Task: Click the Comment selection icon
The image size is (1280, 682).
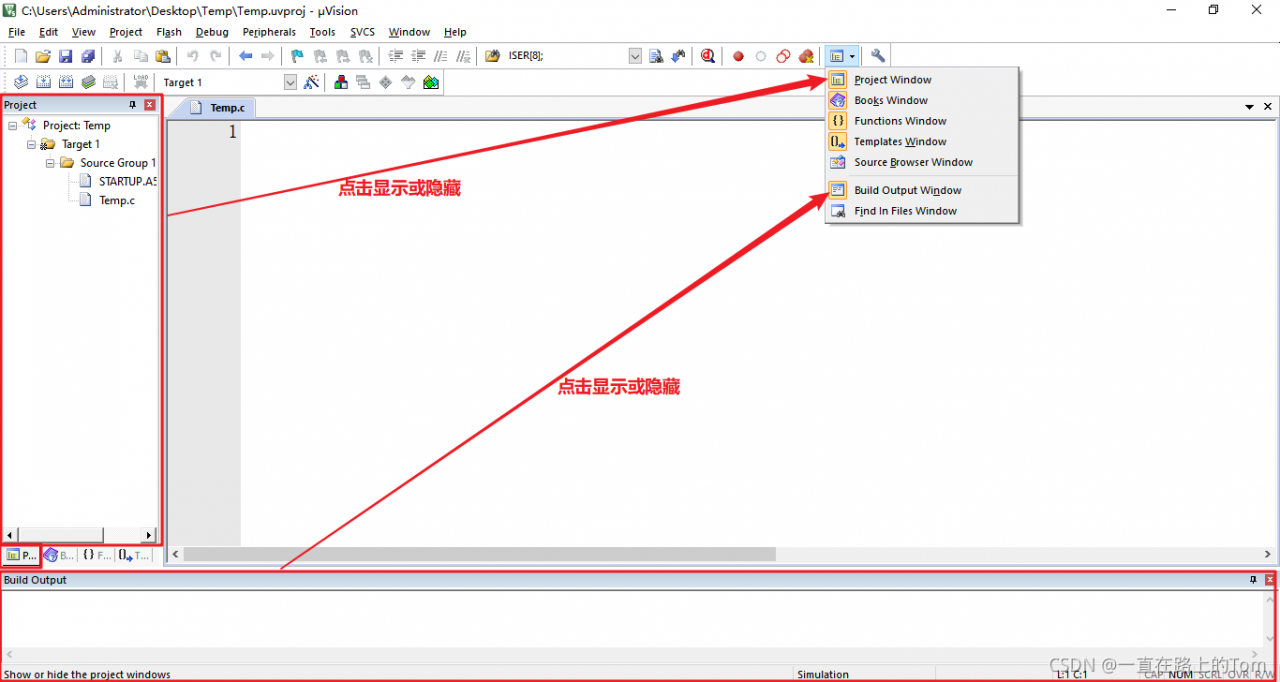Action: [x=440, y=56]
